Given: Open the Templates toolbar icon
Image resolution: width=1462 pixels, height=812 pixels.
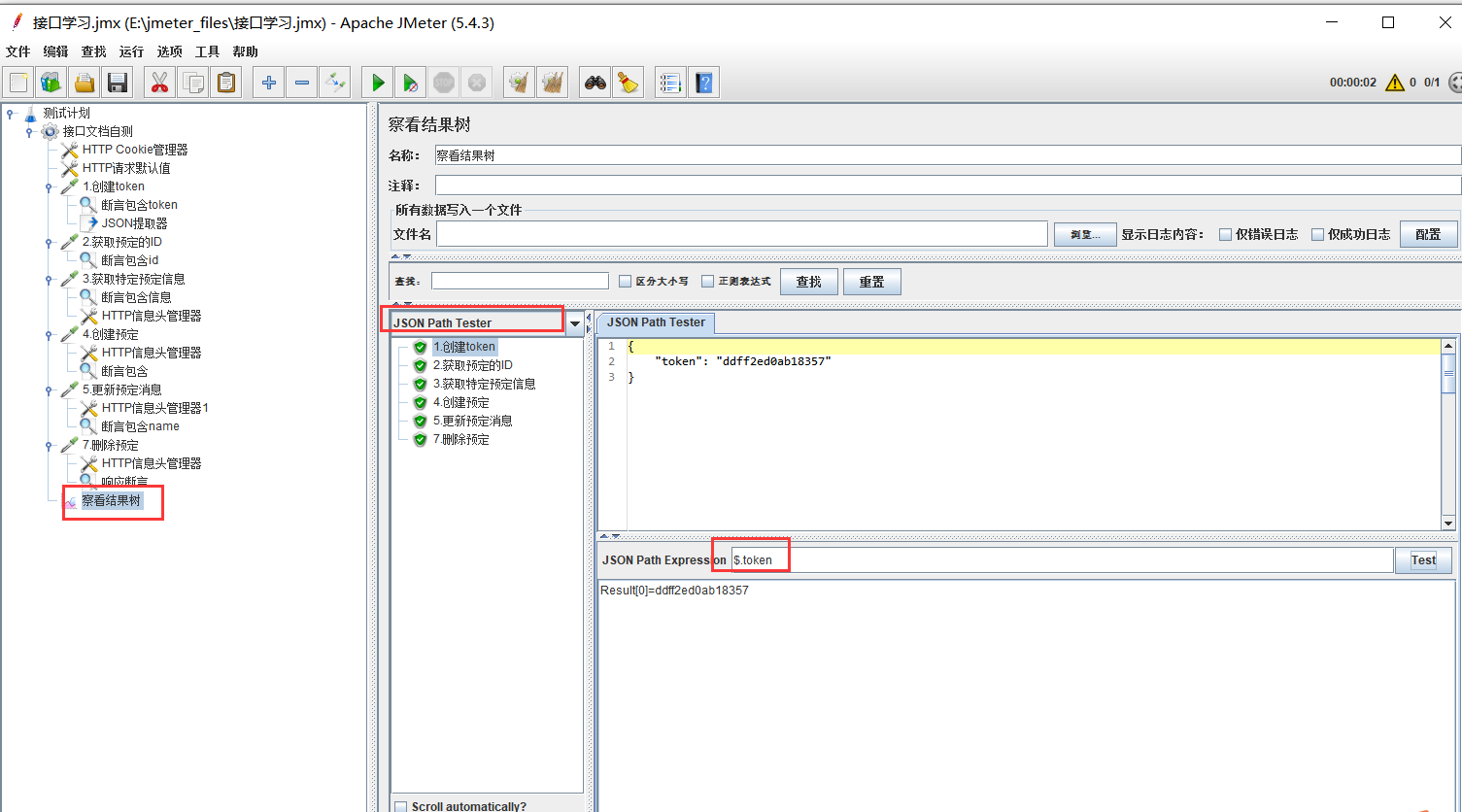Looking at the screenshot, I should pyautogui.click(x=51, y=83).
